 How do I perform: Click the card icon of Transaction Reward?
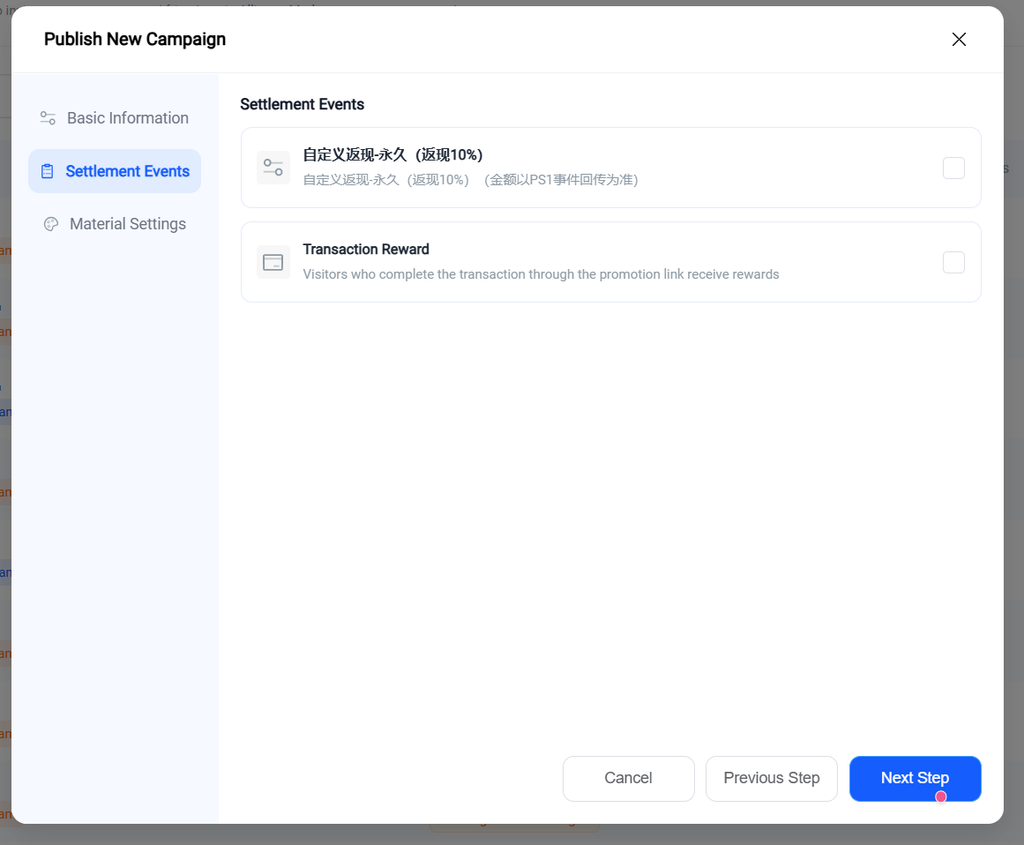273,263
